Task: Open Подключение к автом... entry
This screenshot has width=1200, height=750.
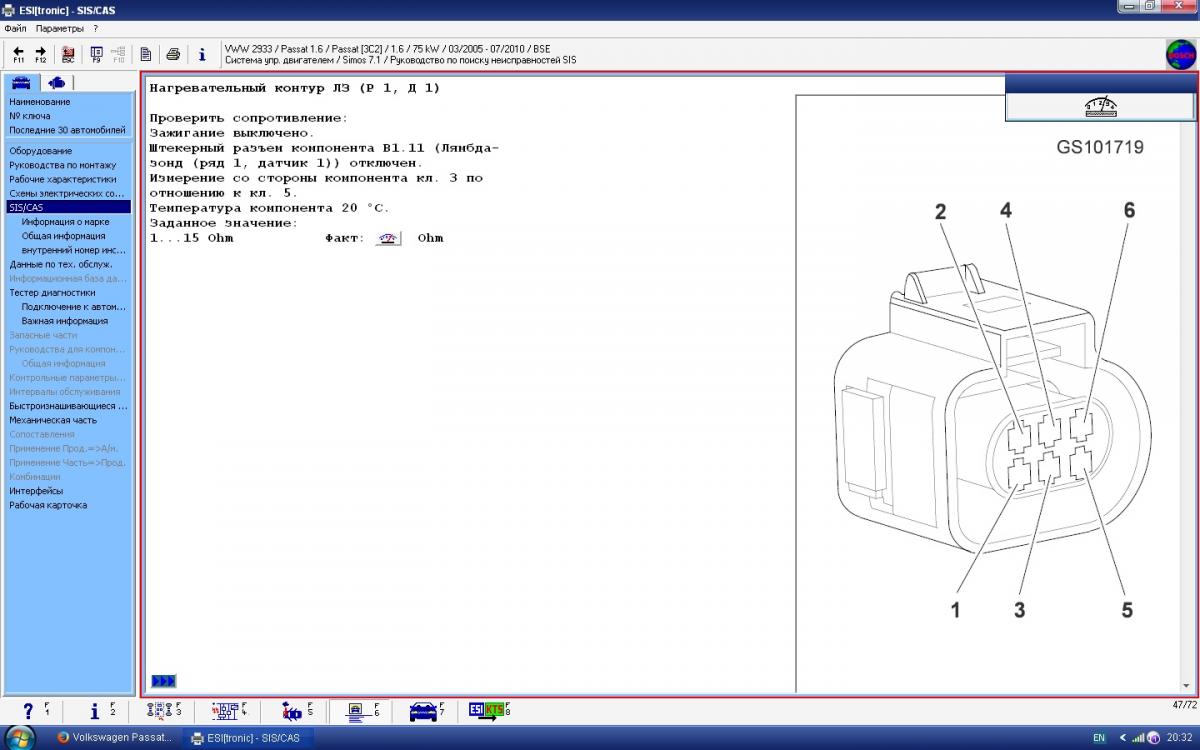Action: tap(74, 307)
